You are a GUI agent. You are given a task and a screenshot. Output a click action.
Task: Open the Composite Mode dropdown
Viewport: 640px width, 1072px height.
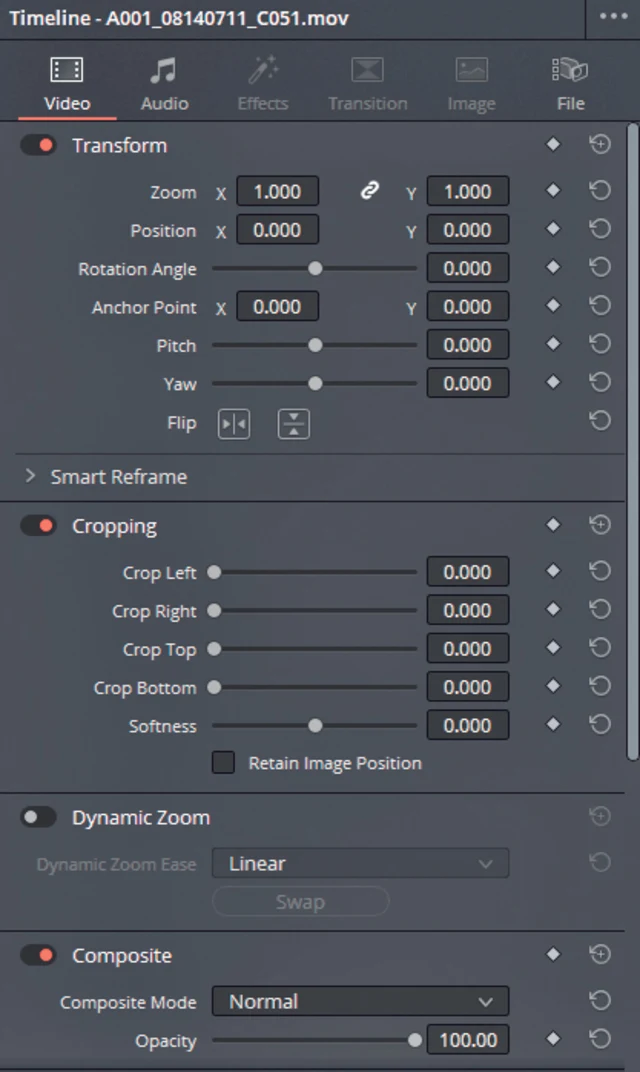click(360, 1001)
